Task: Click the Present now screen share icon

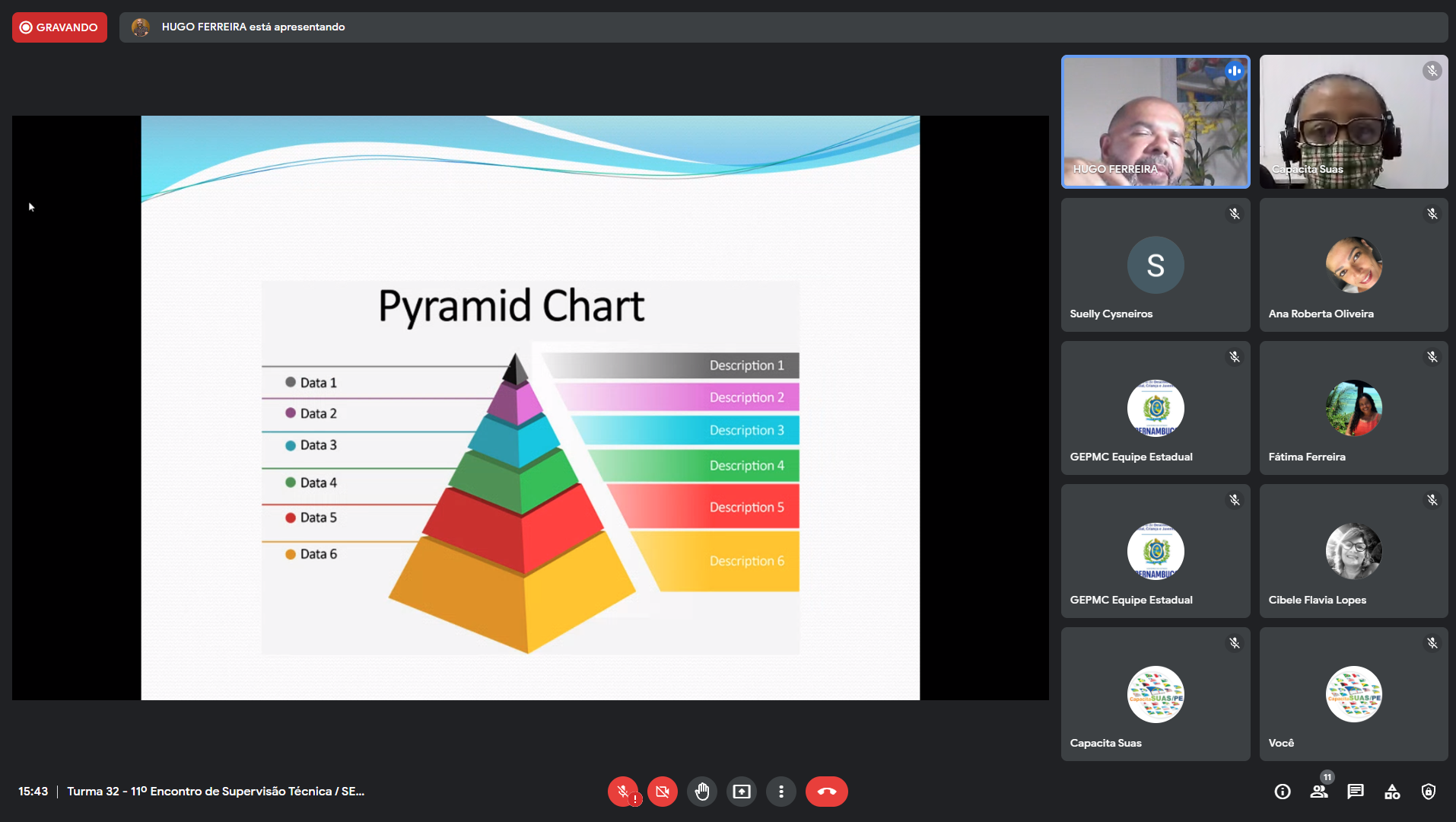Action: (x=742, y=792)
